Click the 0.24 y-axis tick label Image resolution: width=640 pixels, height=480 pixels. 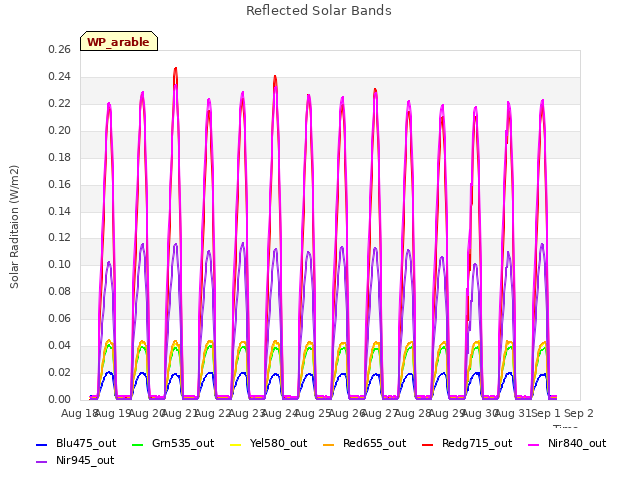tap(59, 76)
